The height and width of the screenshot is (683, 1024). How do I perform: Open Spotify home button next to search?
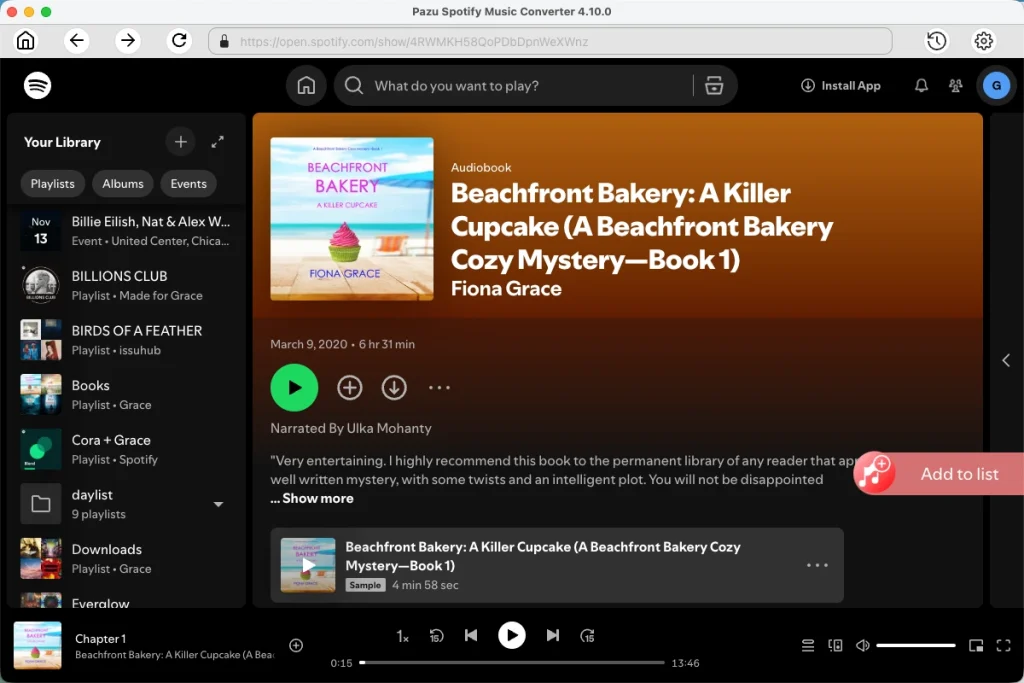[x=306, y=86]
